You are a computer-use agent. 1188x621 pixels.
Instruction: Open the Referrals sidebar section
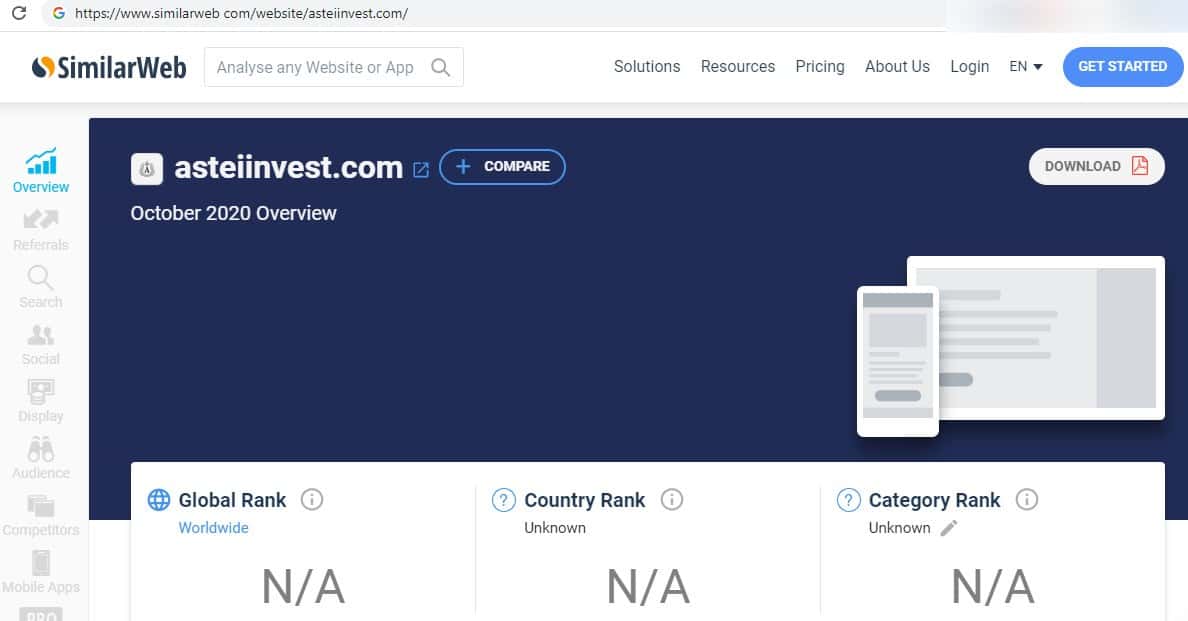click(x=41, y=230)
